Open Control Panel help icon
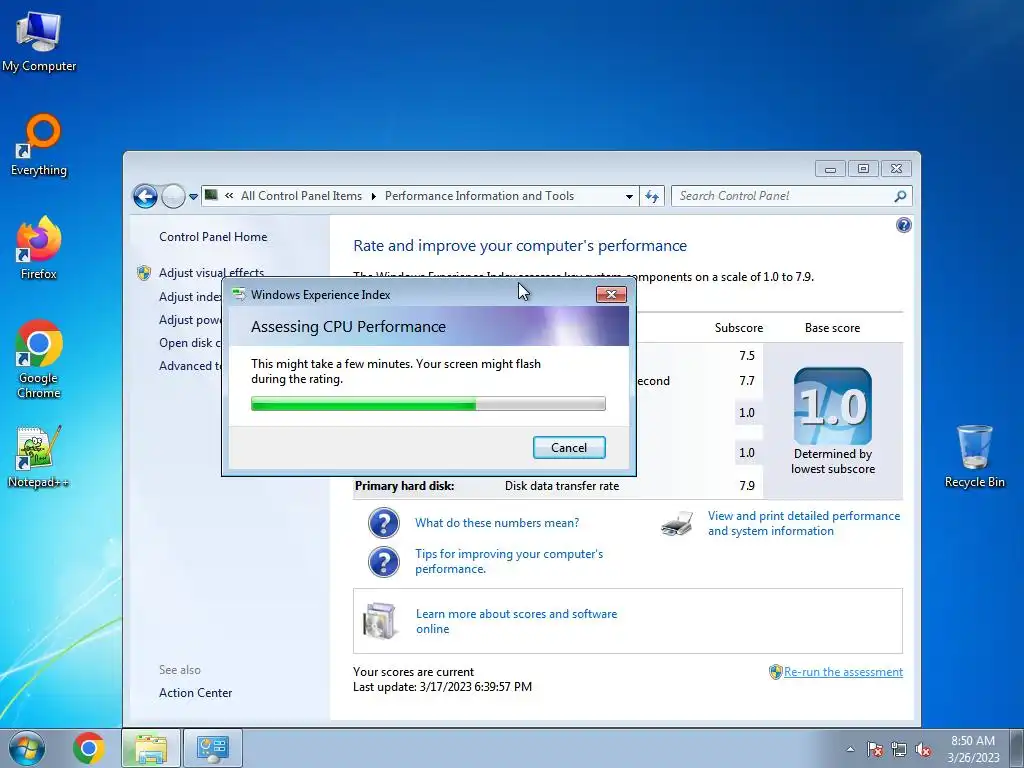The image size is (1024, 768). 904,225
